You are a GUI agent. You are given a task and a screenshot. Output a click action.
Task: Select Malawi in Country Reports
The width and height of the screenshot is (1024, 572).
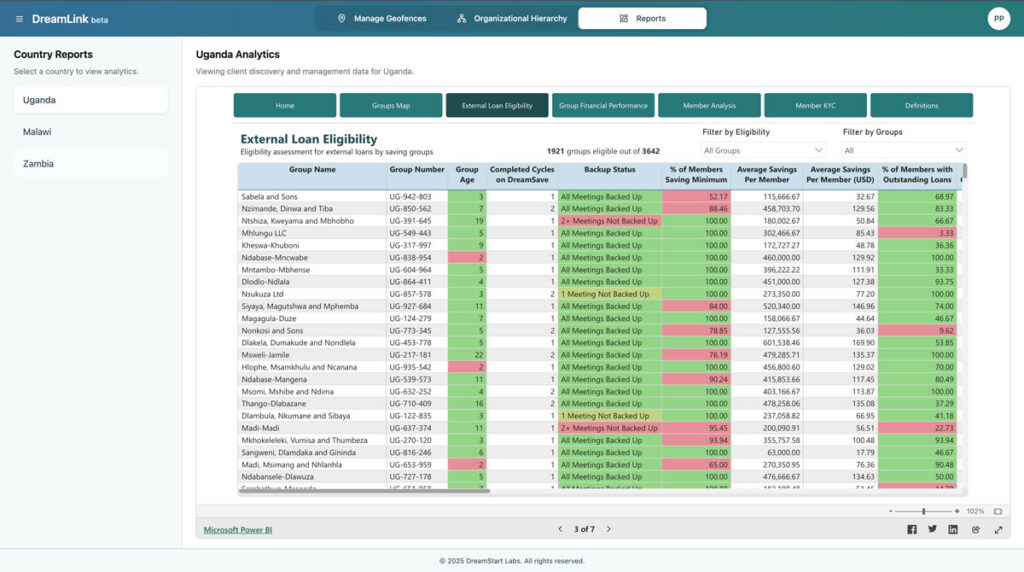(37, 132)
